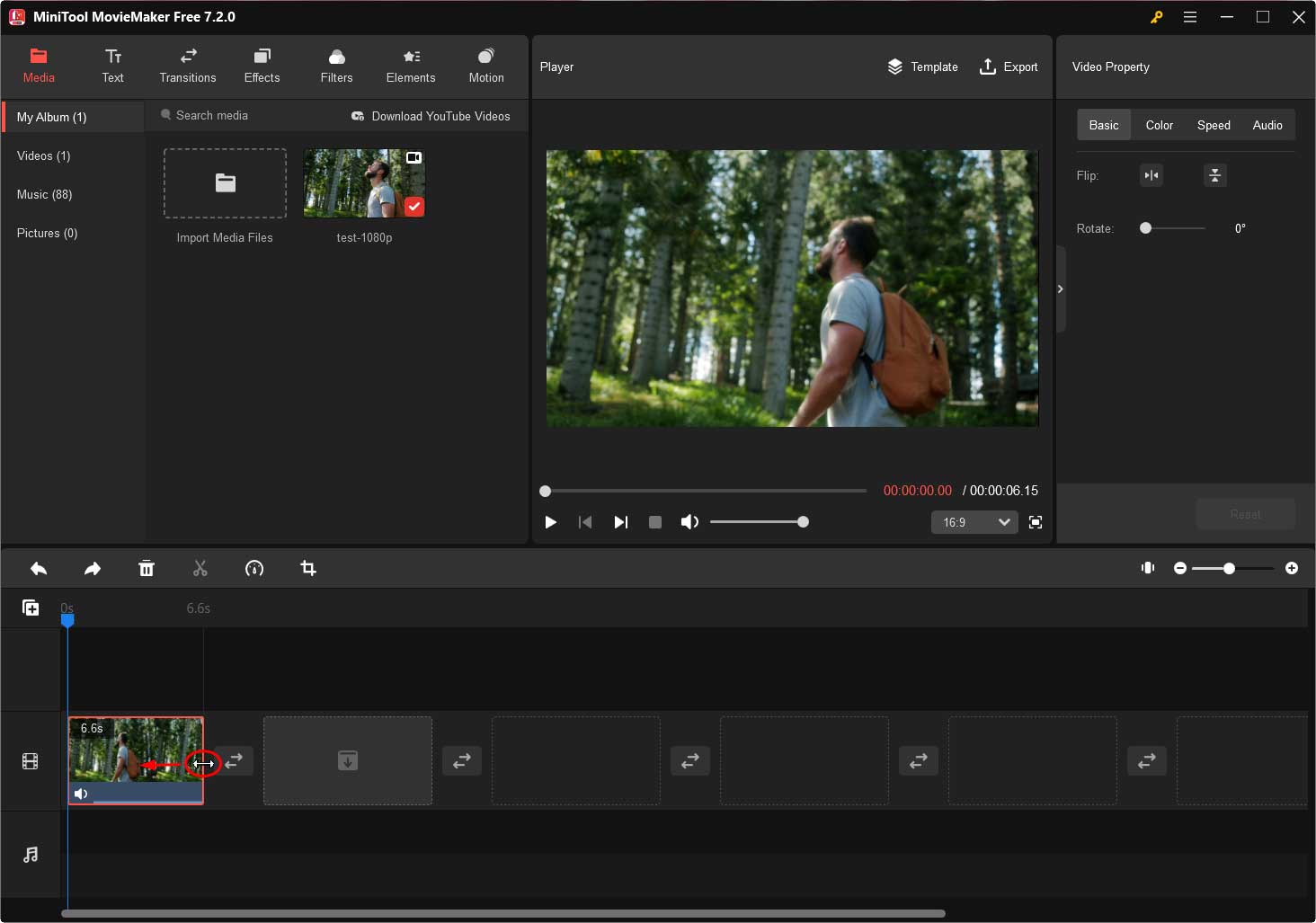Mute the timeline clip audio speaker
Viewport: 1316px width, 923px height.
pos(81,794)
